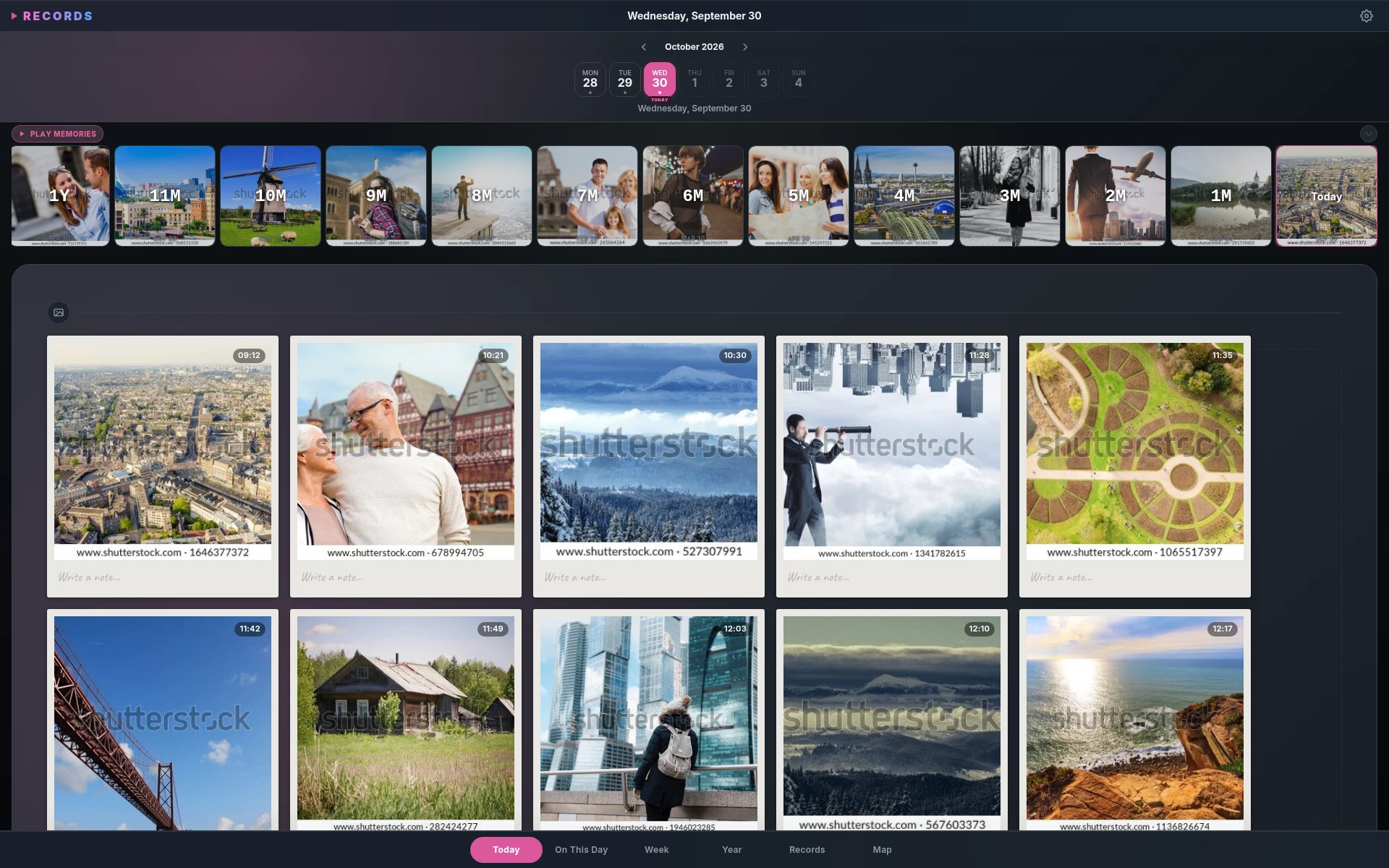Switch to the Today tab

click(506, 850)
